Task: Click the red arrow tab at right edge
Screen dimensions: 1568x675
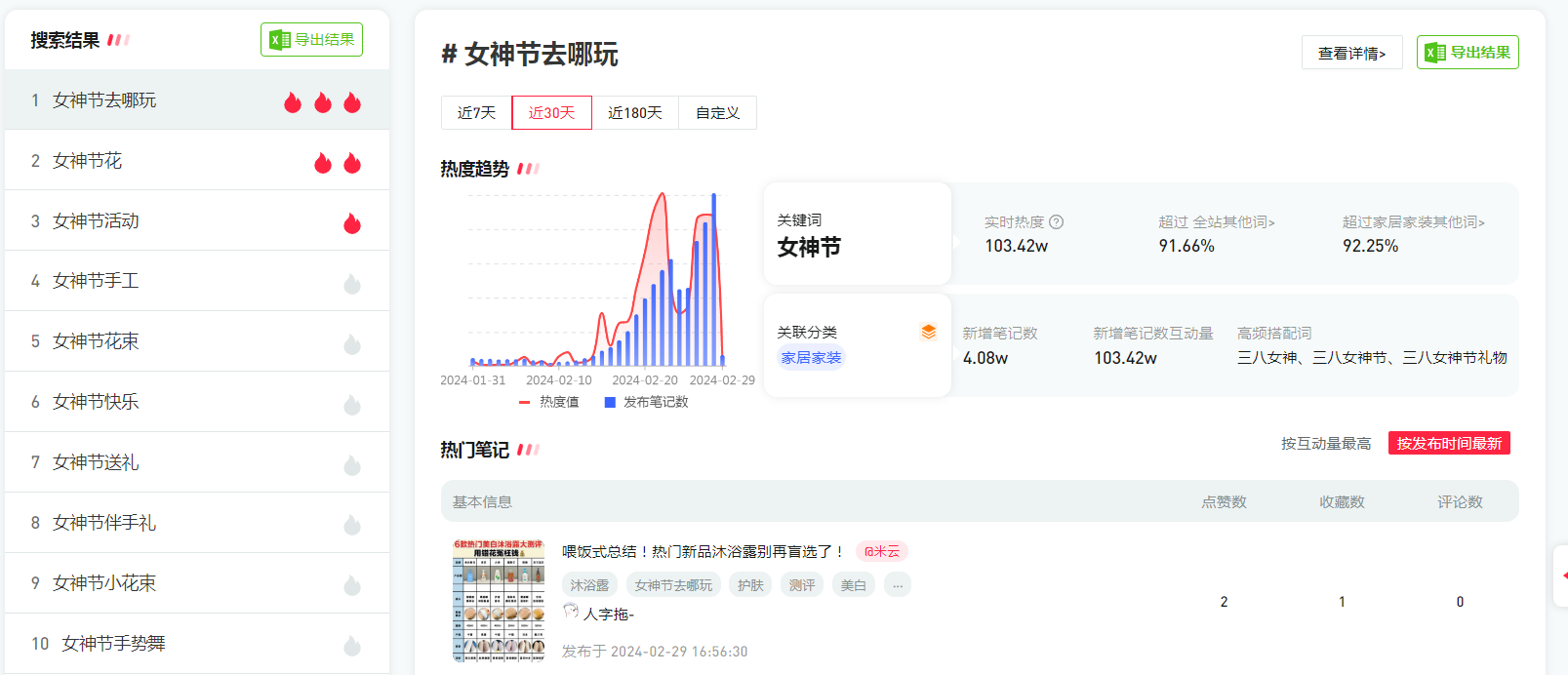Action: tap(1561, 576)
